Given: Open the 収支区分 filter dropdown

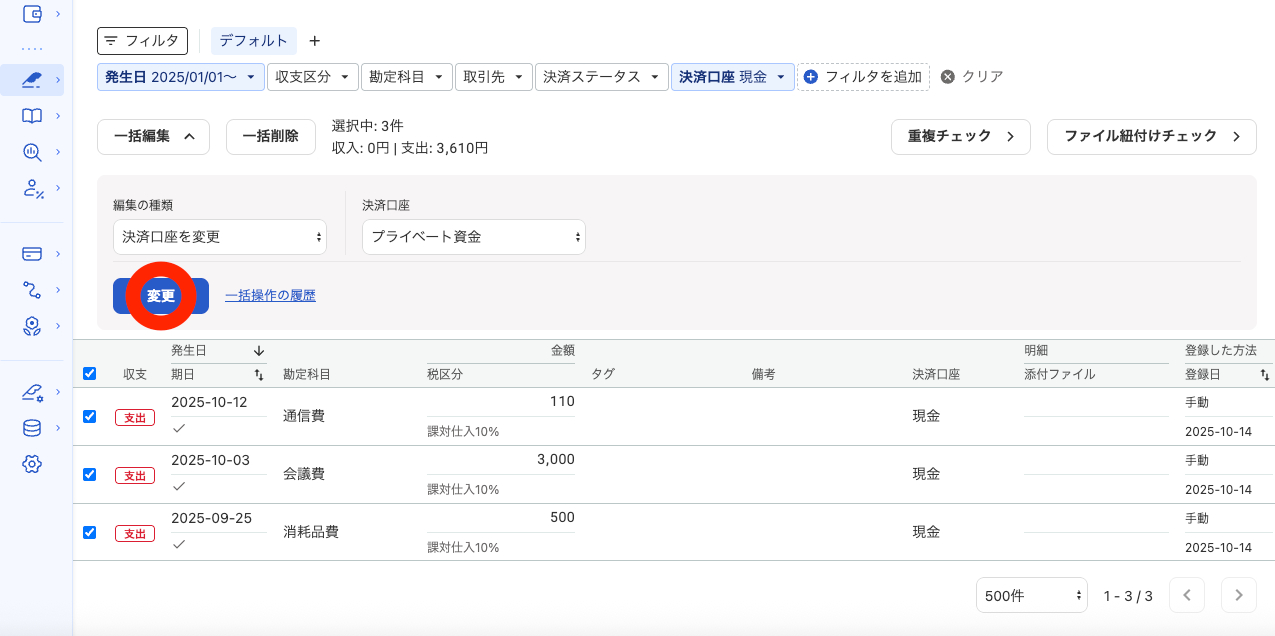Looking at the screenshot, I should [312, 76].
